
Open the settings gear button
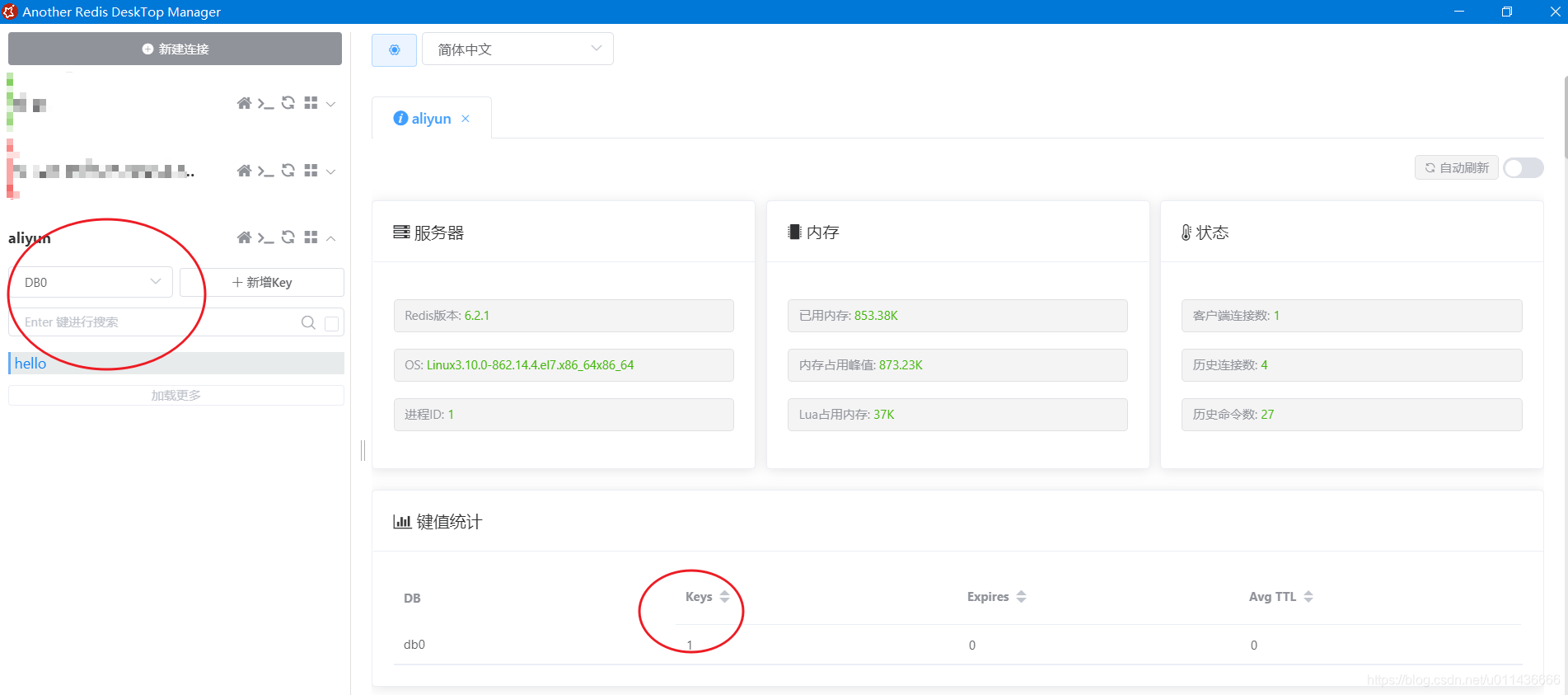[x=394, y=49]
